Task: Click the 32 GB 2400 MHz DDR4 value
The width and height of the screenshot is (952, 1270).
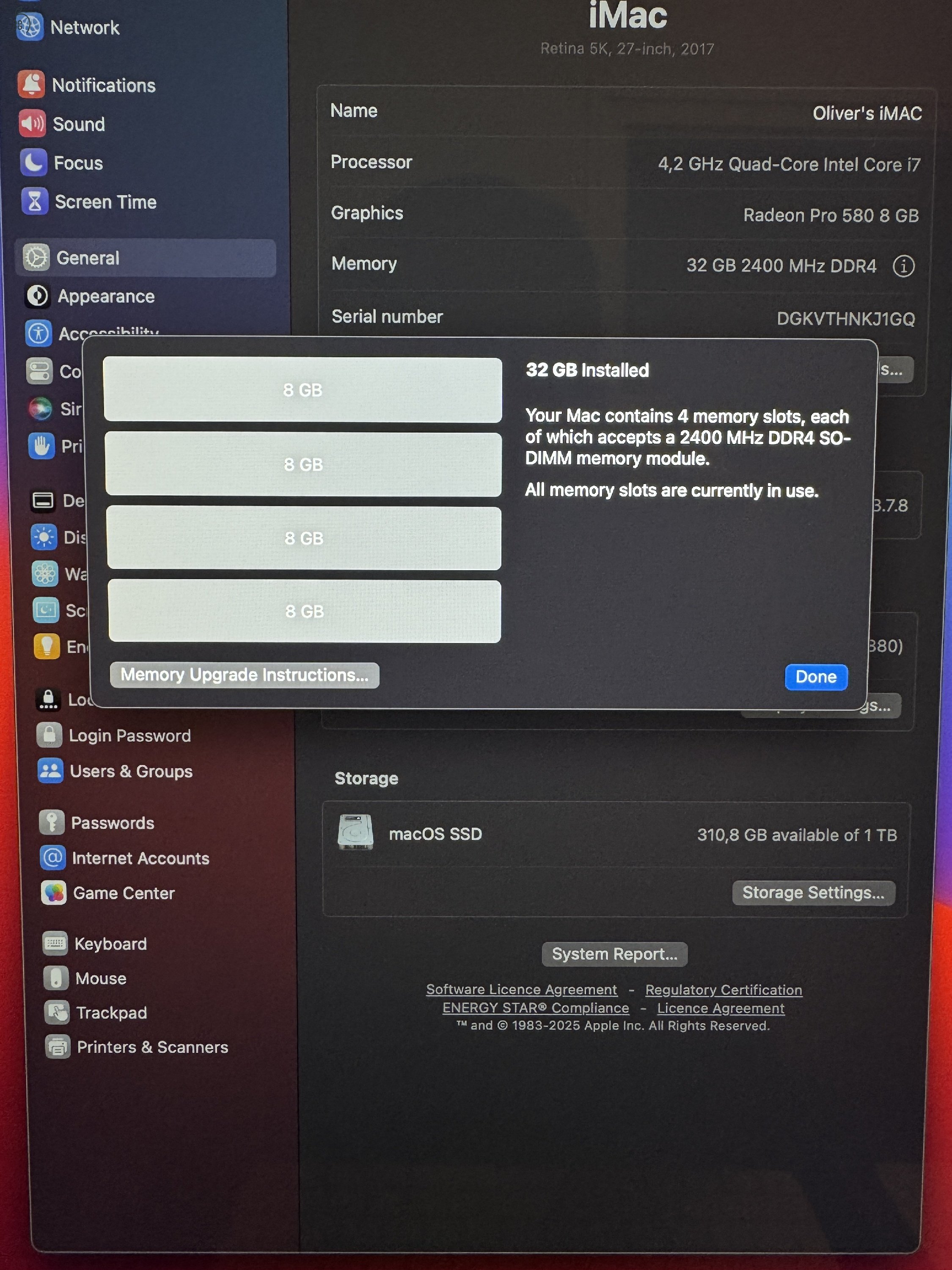Action: [x=781, y=265]
